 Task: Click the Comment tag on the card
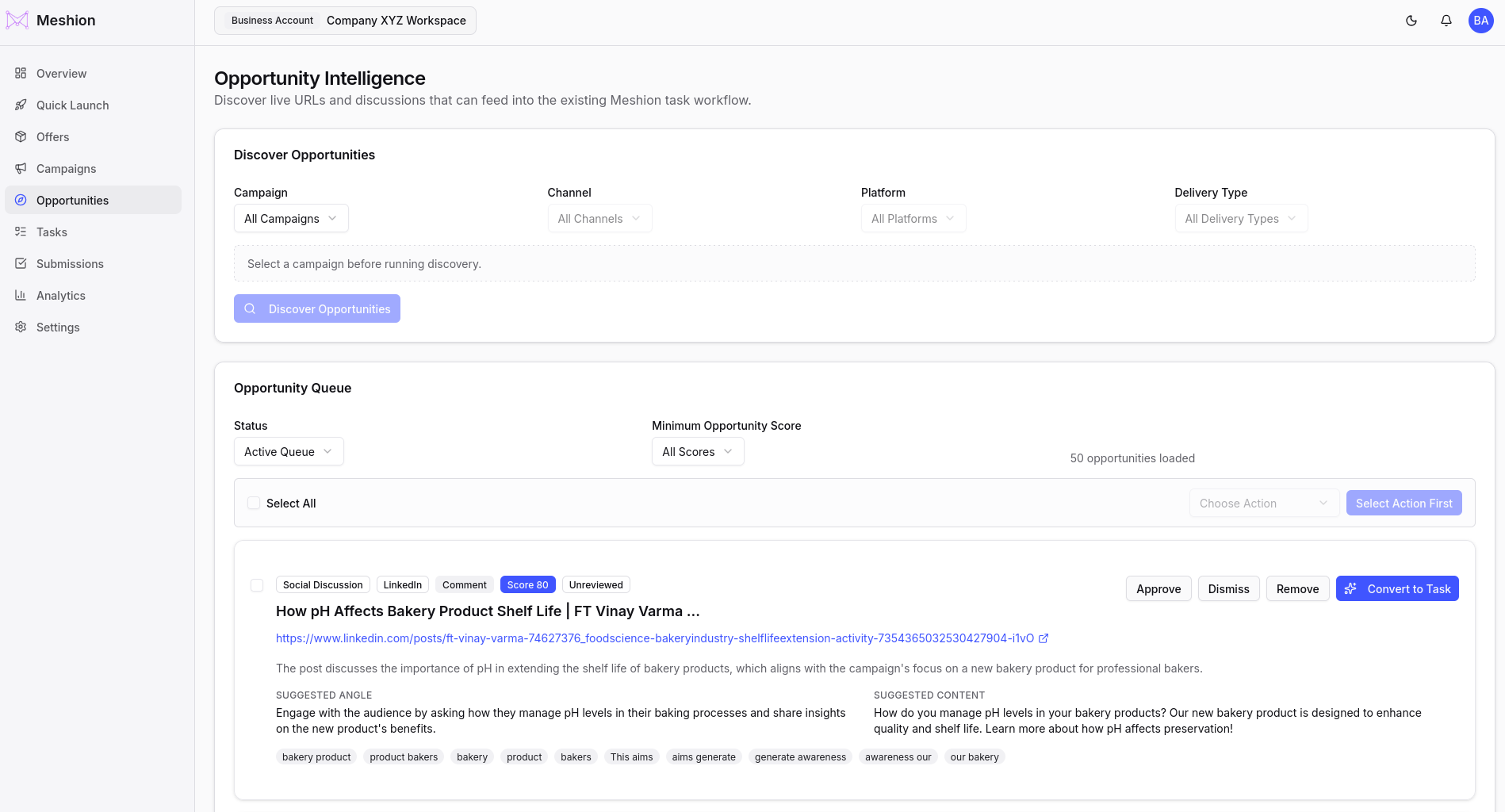click(465, 584)
